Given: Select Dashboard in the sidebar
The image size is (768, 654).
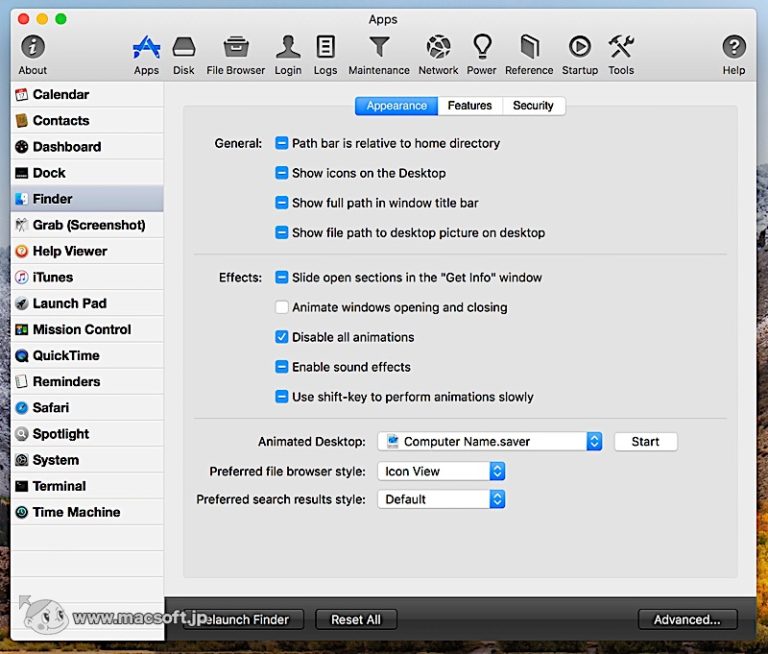Looking at the screenshot, I should click(x=87, y=146).
